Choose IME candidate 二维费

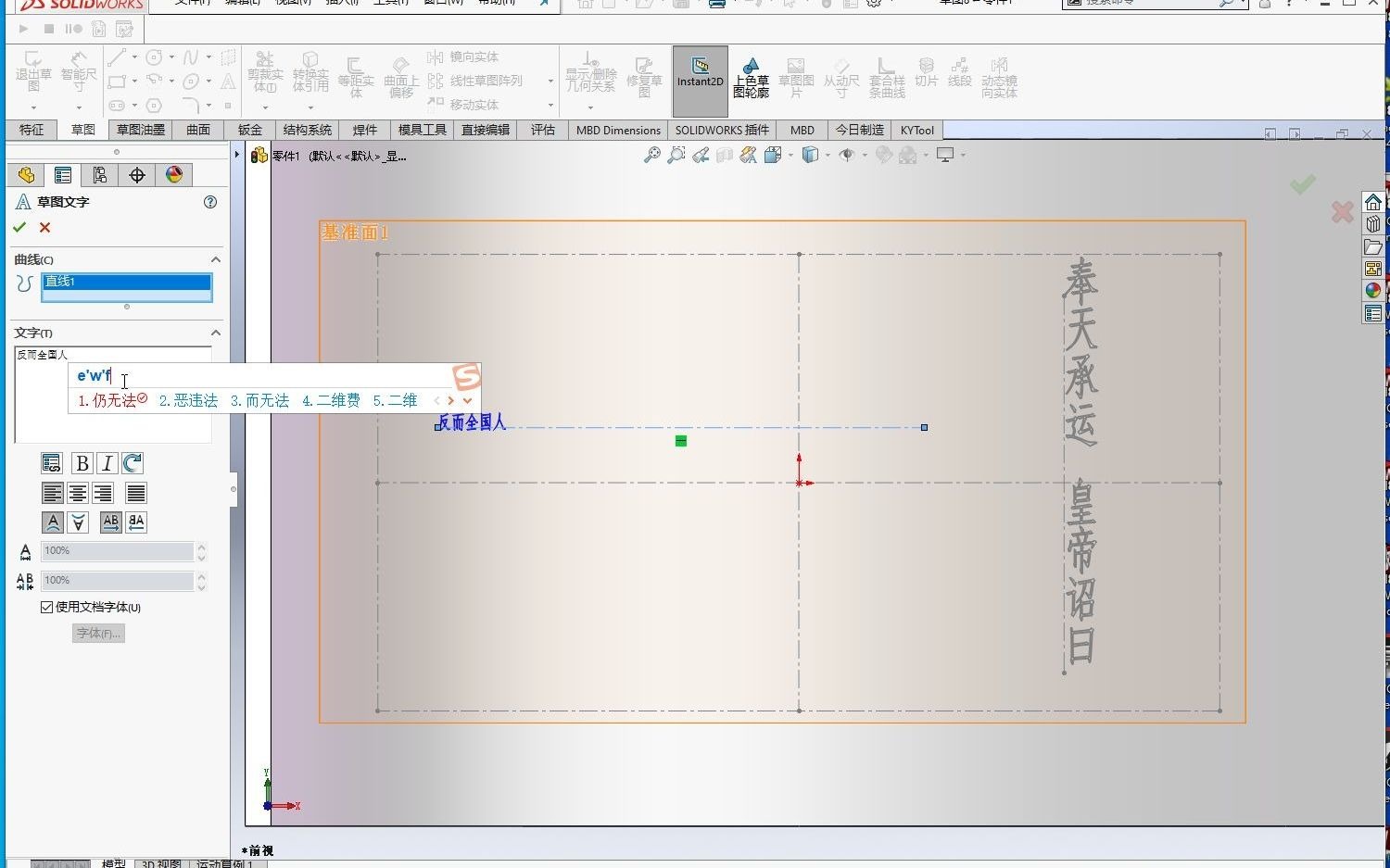pos(331,400)
